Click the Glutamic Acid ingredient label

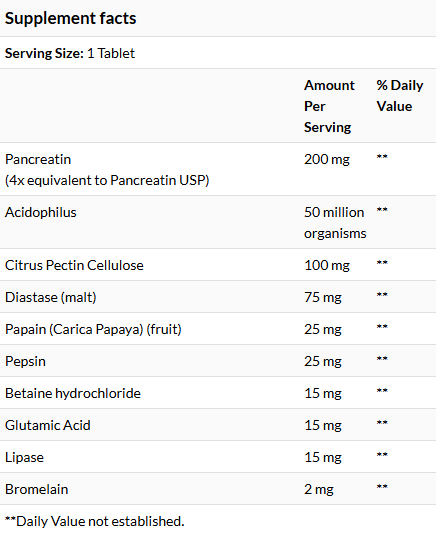[x=48, y=426]
